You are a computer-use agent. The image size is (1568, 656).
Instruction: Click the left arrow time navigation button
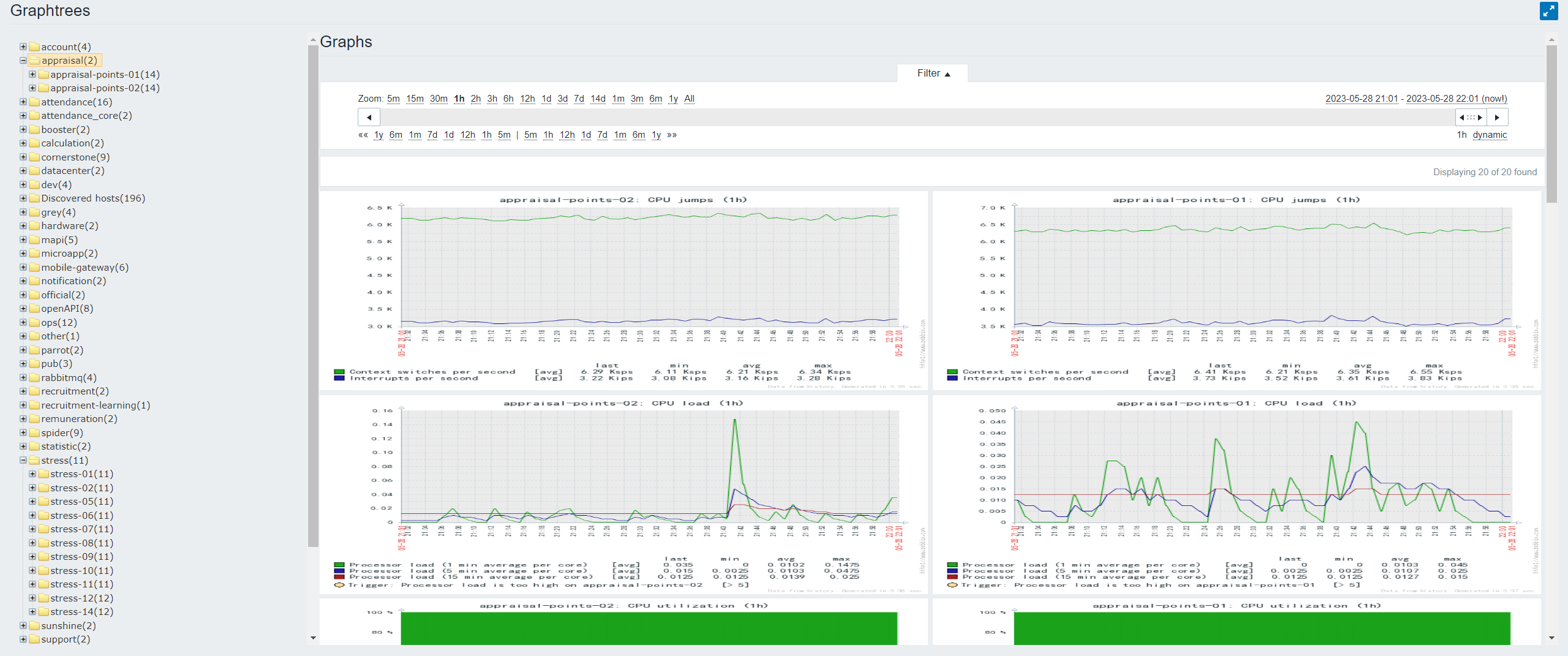pos(369,117)
